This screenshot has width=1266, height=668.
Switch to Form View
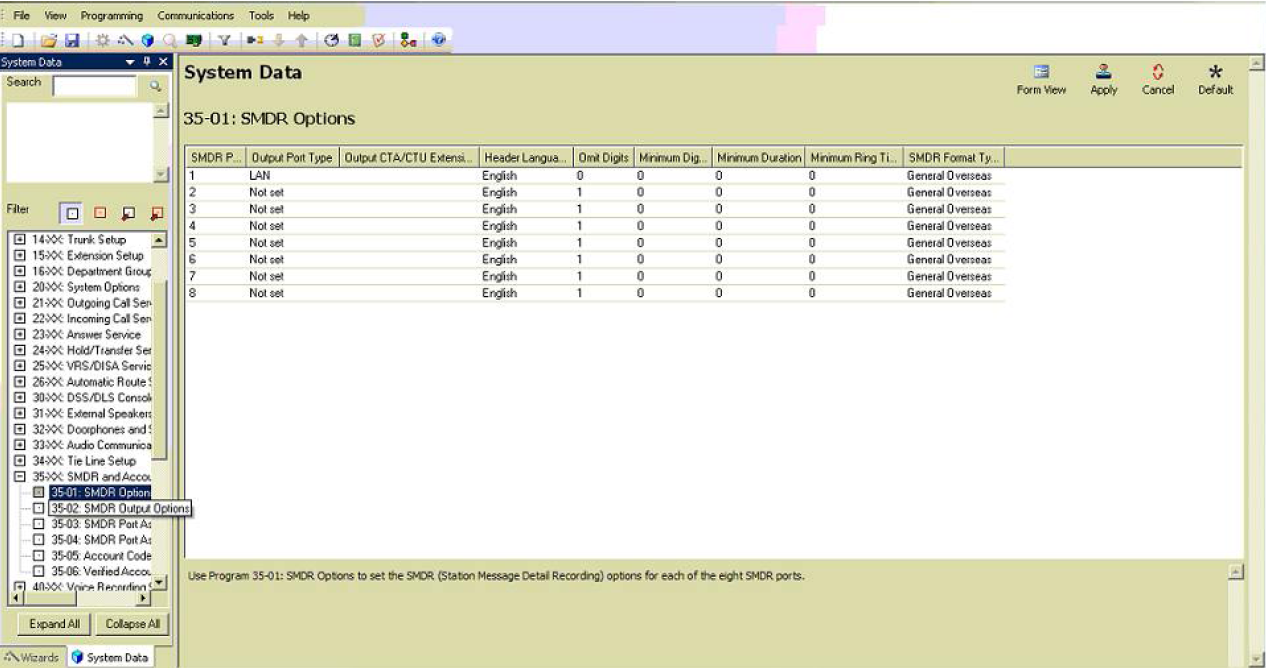[1041, 80]
